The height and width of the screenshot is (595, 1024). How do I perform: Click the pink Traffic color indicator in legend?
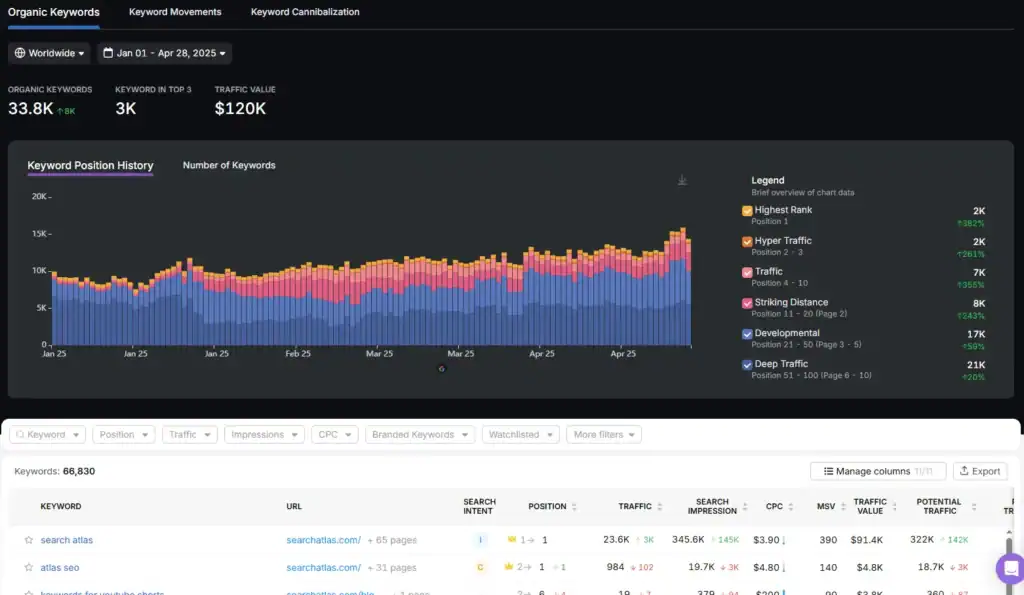coord(746,271)
